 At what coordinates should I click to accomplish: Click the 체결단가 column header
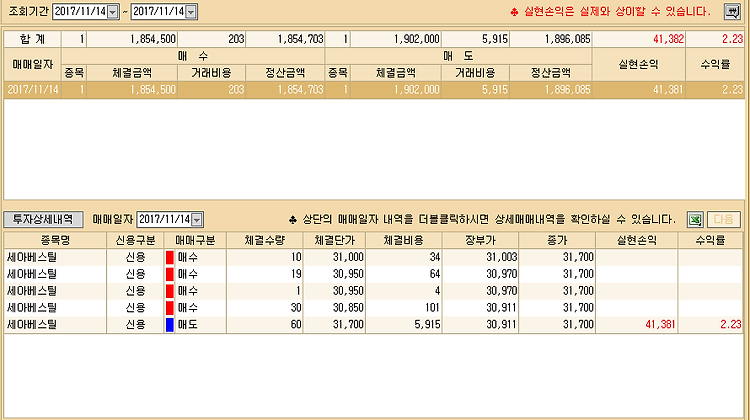[334, 240]
